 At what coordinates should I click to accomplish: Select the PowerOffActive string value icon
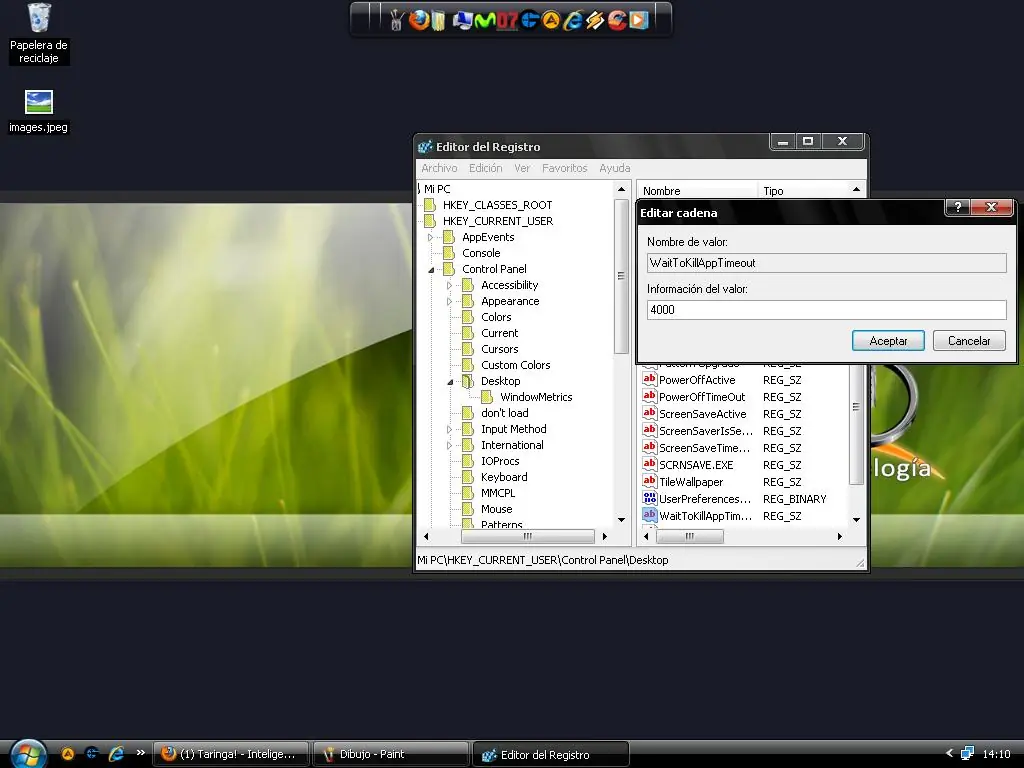click(x=649, y=379)
